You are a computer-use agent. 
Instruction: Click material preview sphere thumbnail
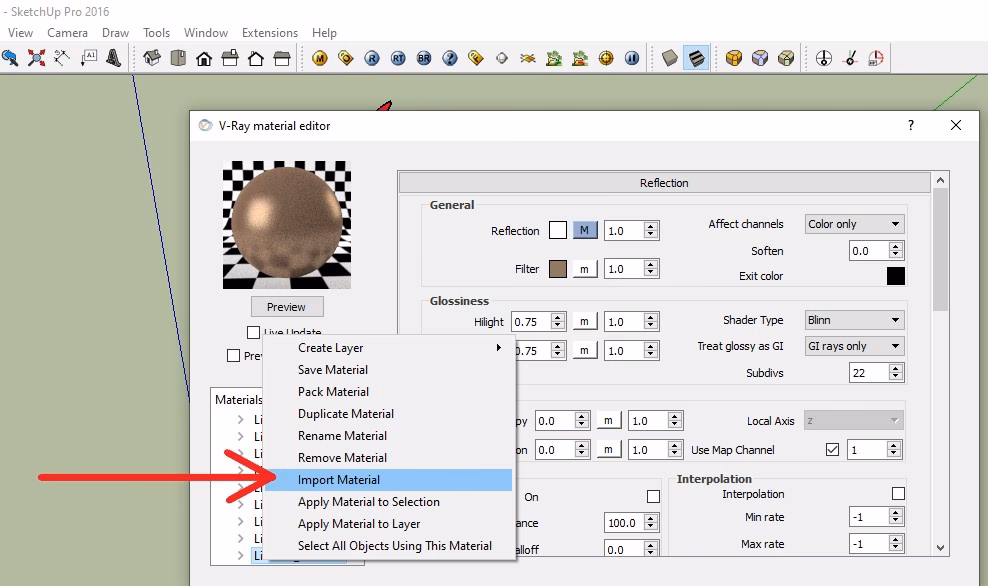click(x=287, y=225)
